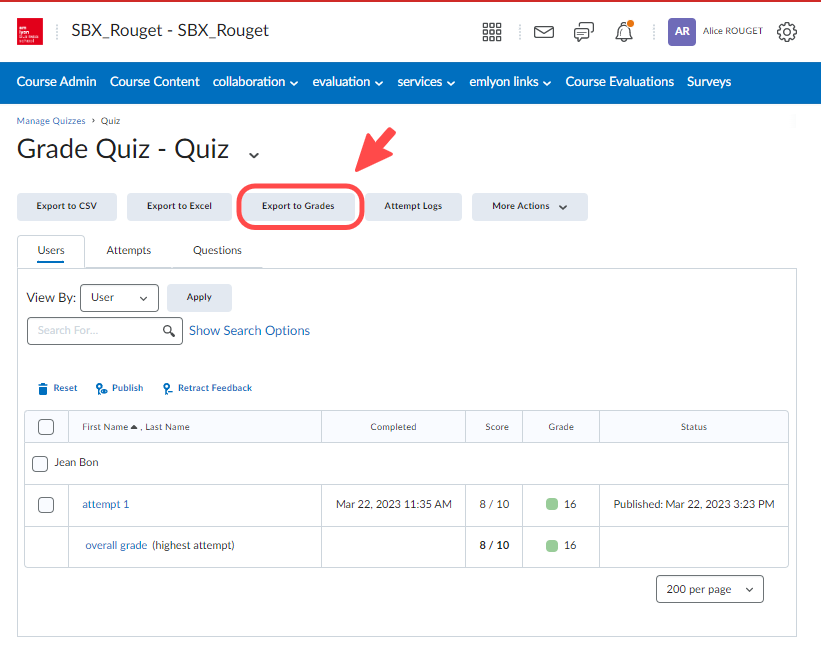Click the green grade swatch for attempt 1
Screen dimensions: 821x661
coord(552,504)
